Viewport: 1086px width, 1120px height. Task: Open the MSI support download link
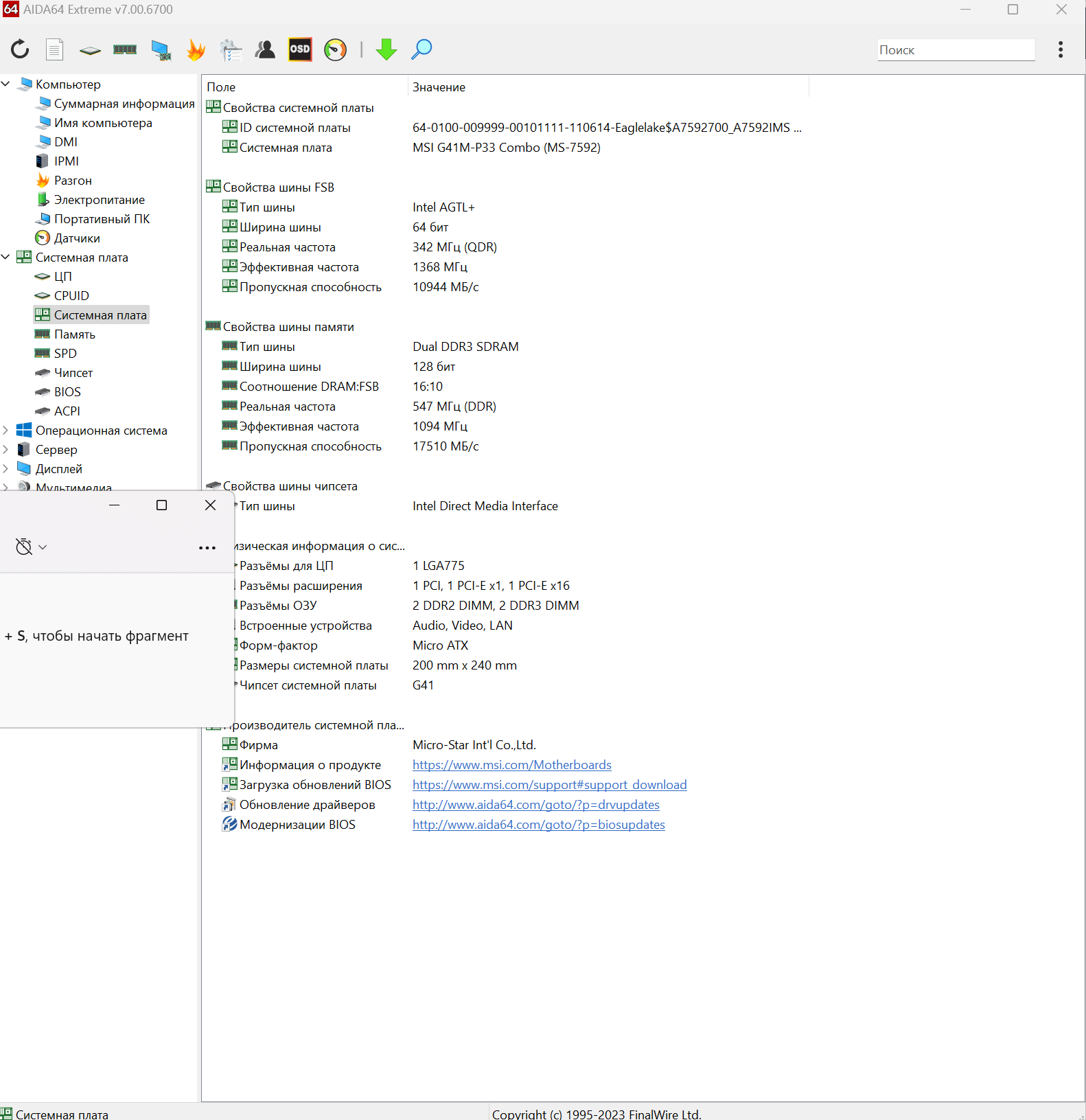[550, 784]
